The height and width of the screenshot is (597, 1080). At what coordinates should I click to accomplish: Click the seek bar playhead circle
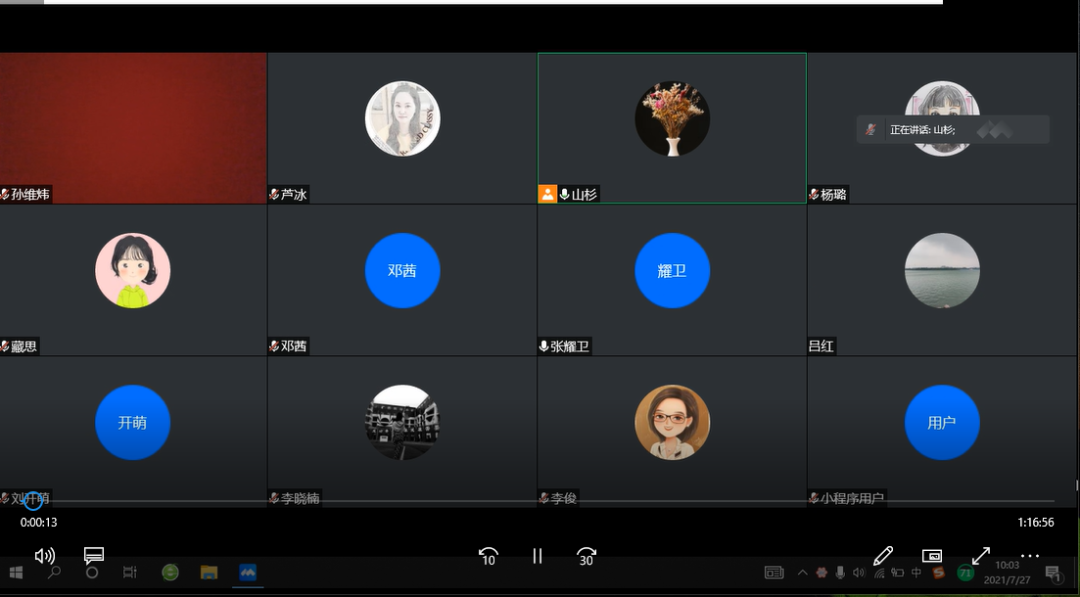(x=33, y=500)
